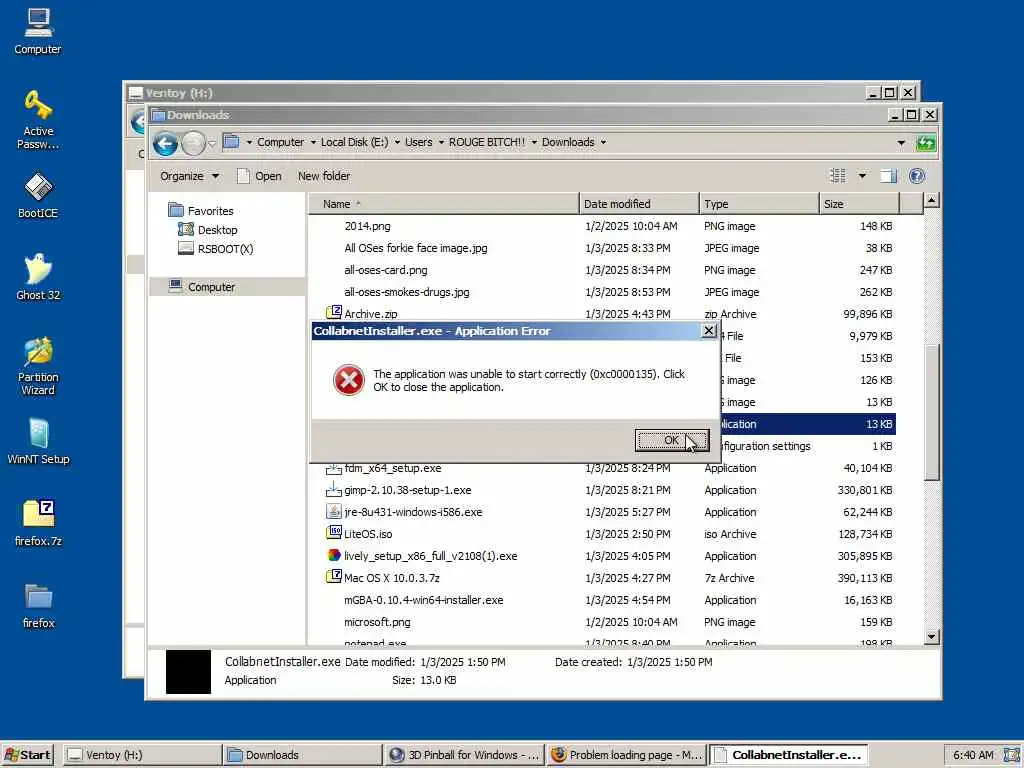
Task: Click the Back arrow in Downloads window
Action: click(165, 143)
